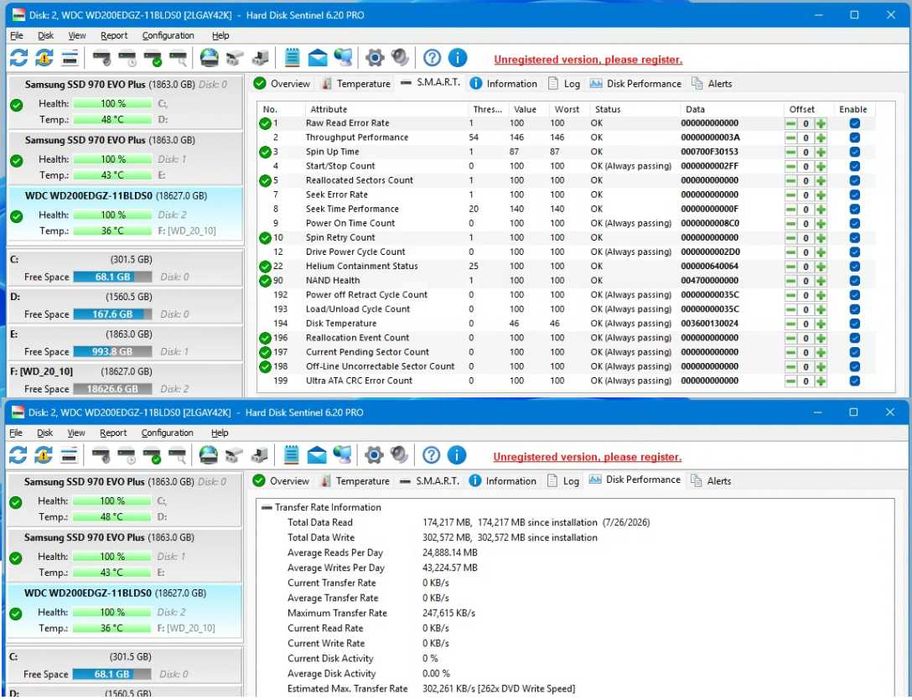Toggle Enable checkbox for Helium Containment Status
The image size is (912, 700).
pos(854,266)
